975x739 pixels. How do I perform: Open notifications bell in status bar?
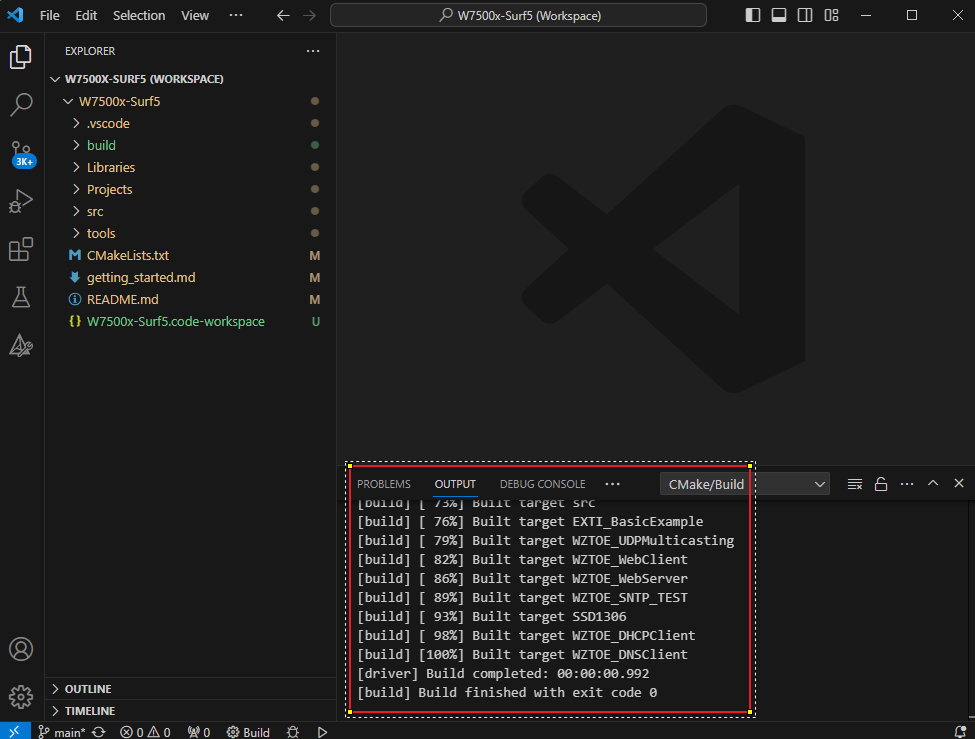click(x=960, y=732)
